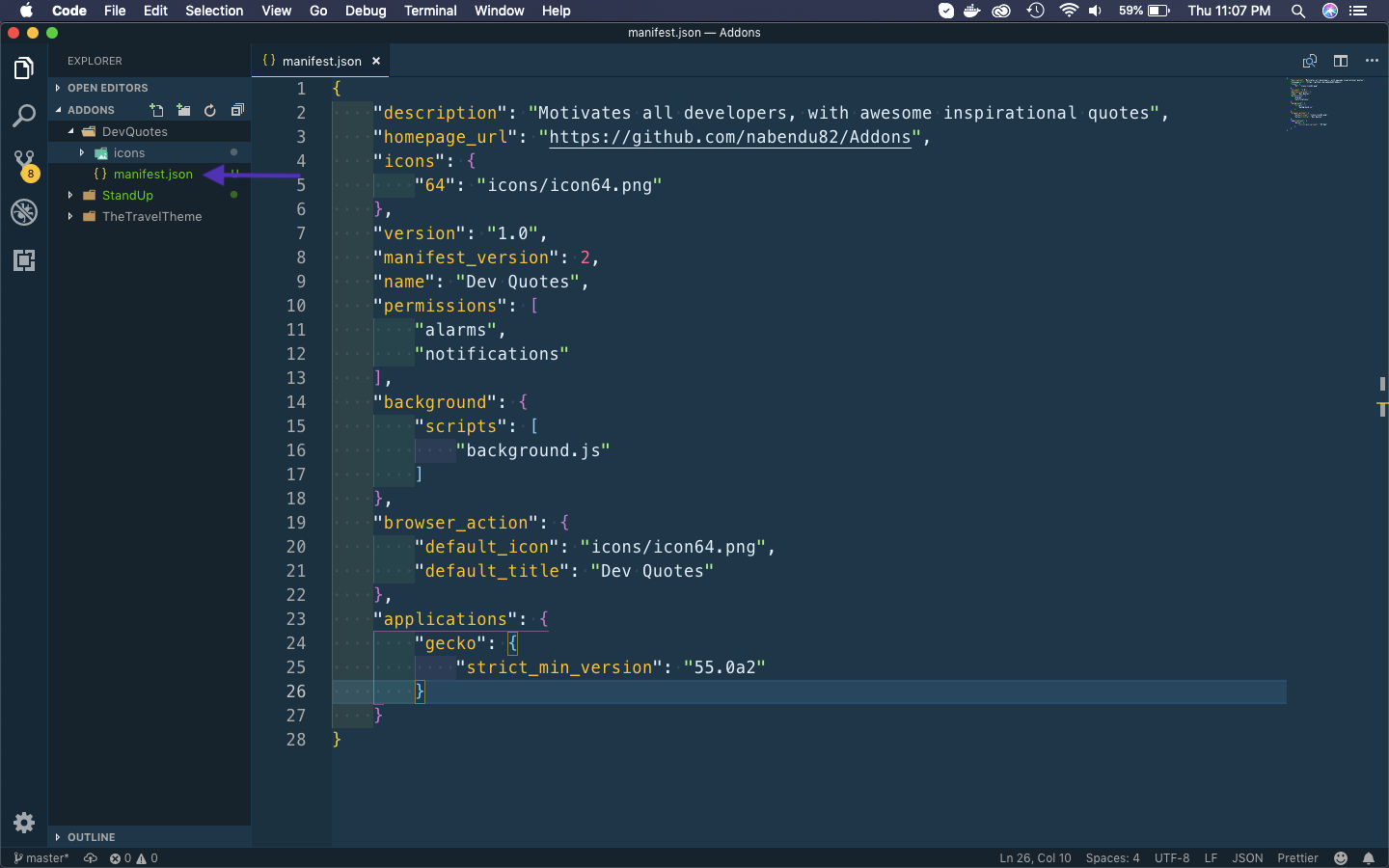Click New File icon in ADDONS header
This screenshot has width=1389, height=868.
pos(157,110)
